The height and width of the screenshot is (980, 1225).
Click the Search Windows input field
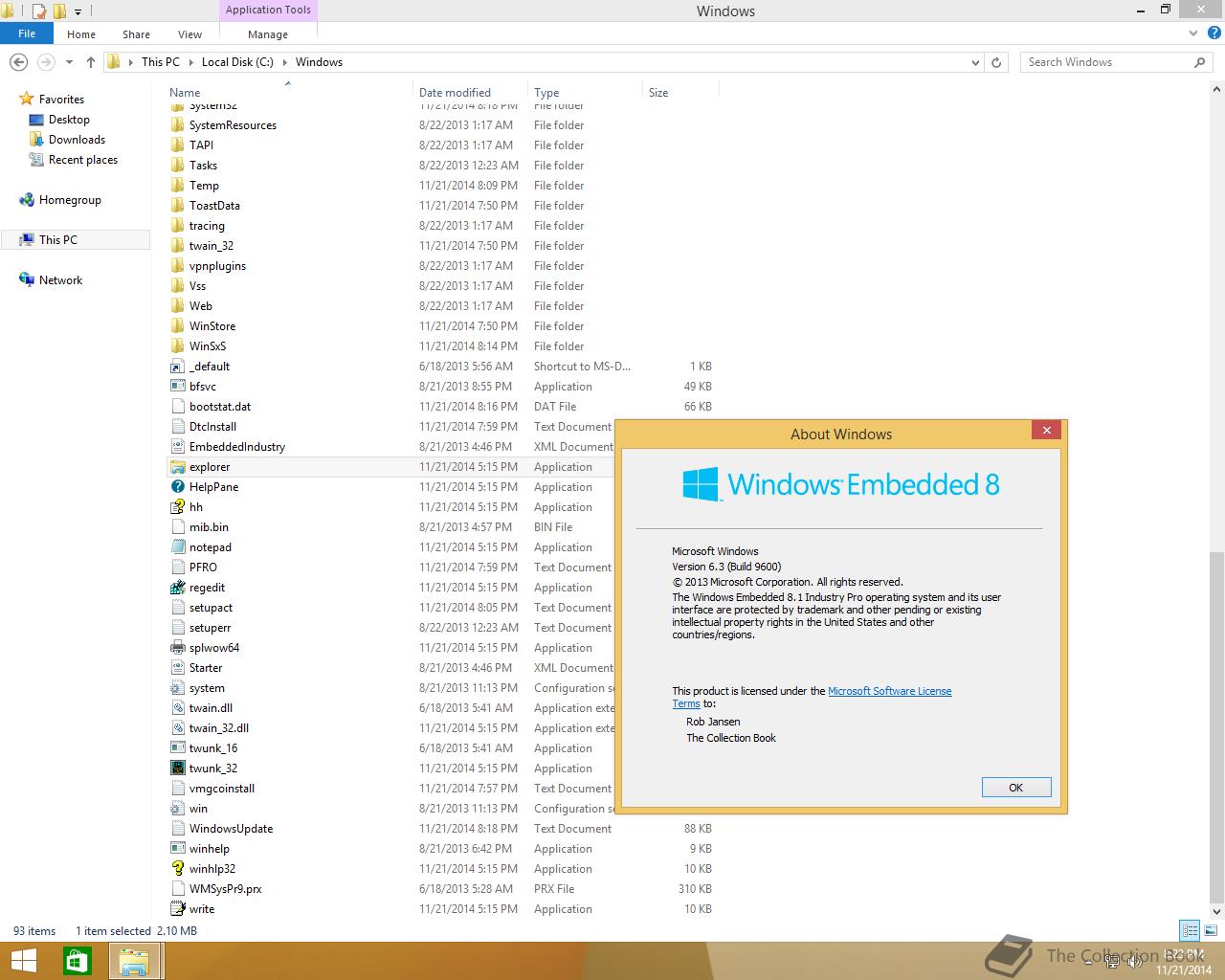click(x=1106, y=62)
